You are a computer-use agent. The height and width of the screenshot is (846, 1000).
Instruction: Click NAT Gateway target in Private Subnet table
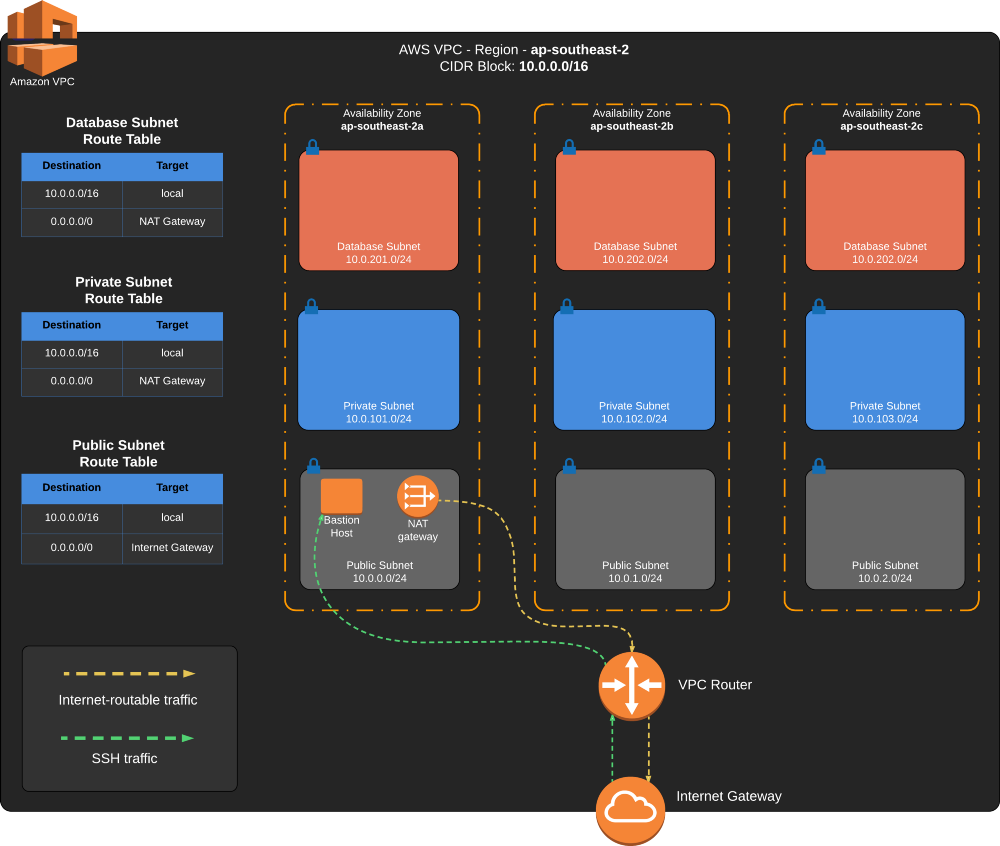(172, 381)
